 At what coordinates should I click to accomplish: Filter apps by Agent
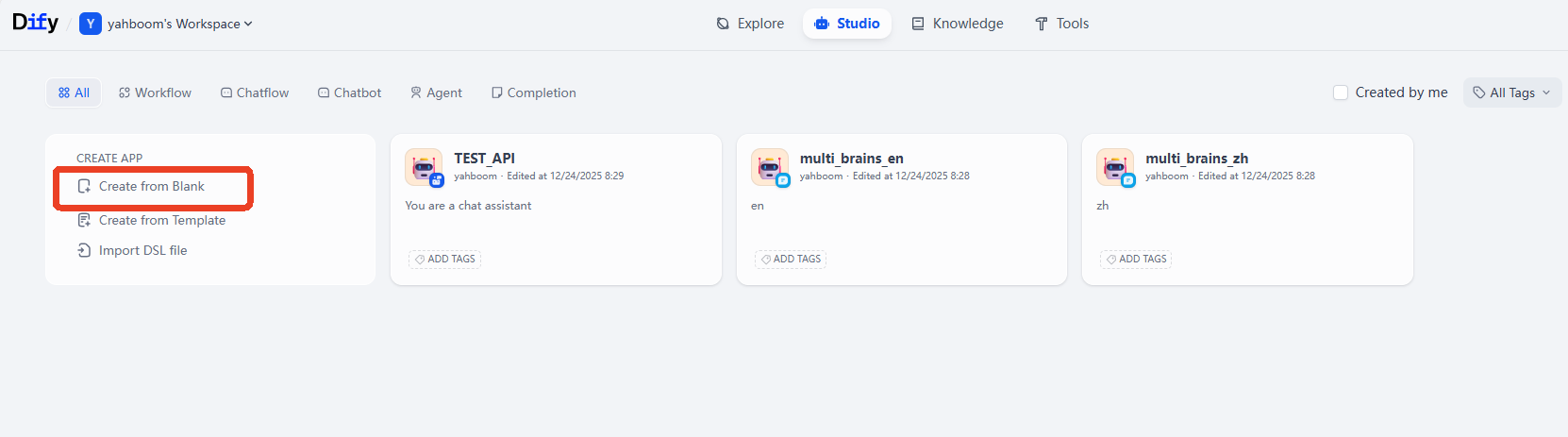436,92
